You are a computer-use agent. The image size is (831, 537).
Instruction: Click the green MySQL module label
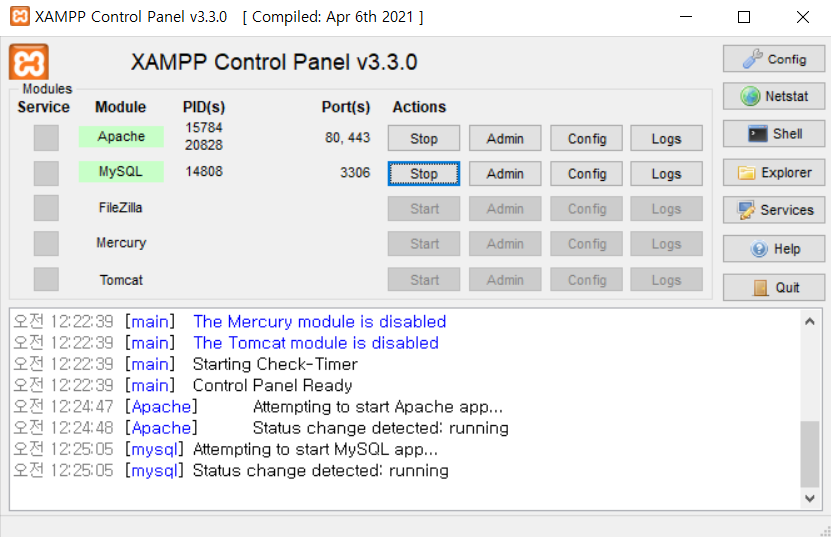click(121, 171)
